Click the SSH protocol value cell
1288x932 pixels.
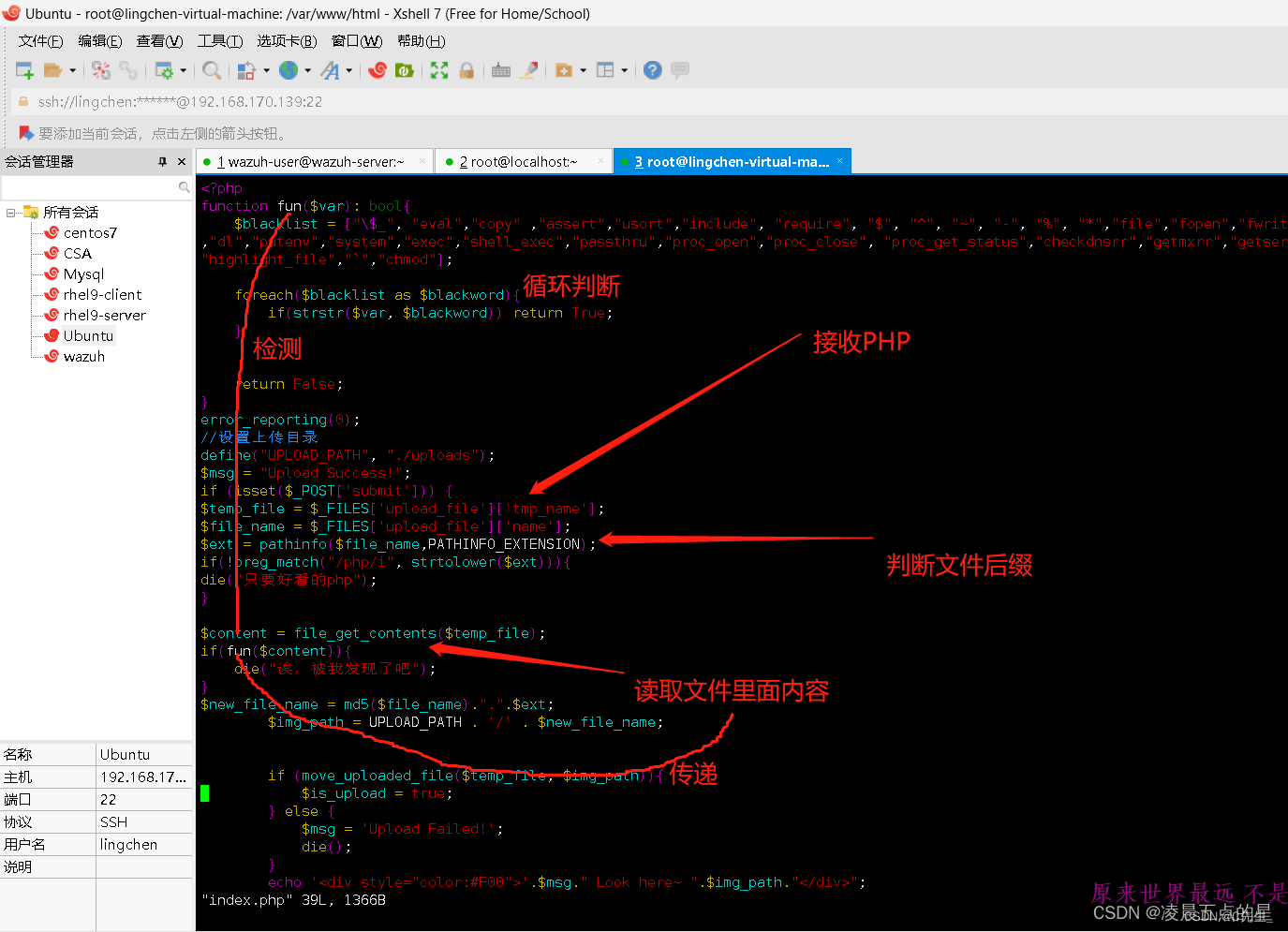tap(144, 822)
